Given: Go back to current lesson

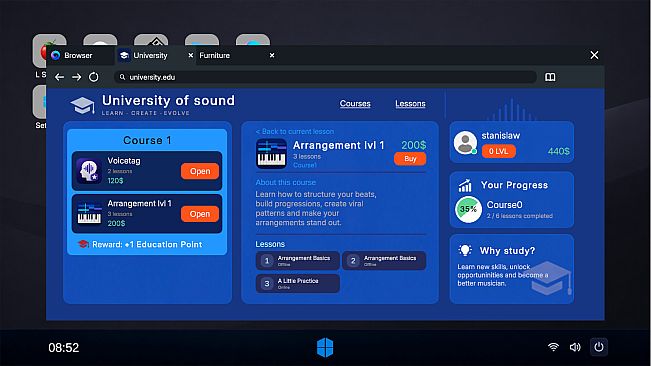Looking at the screenshot, I should pyautogui.click(x=295, y=132).
